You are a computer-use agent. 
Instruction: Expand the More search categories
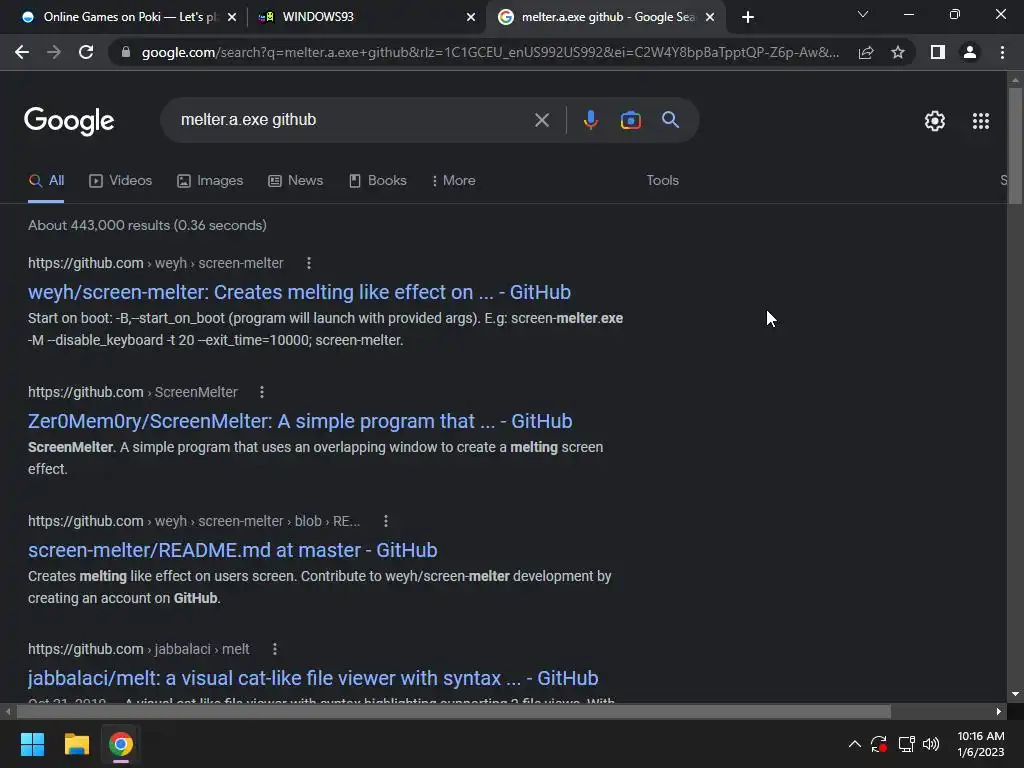click(454, 181)
